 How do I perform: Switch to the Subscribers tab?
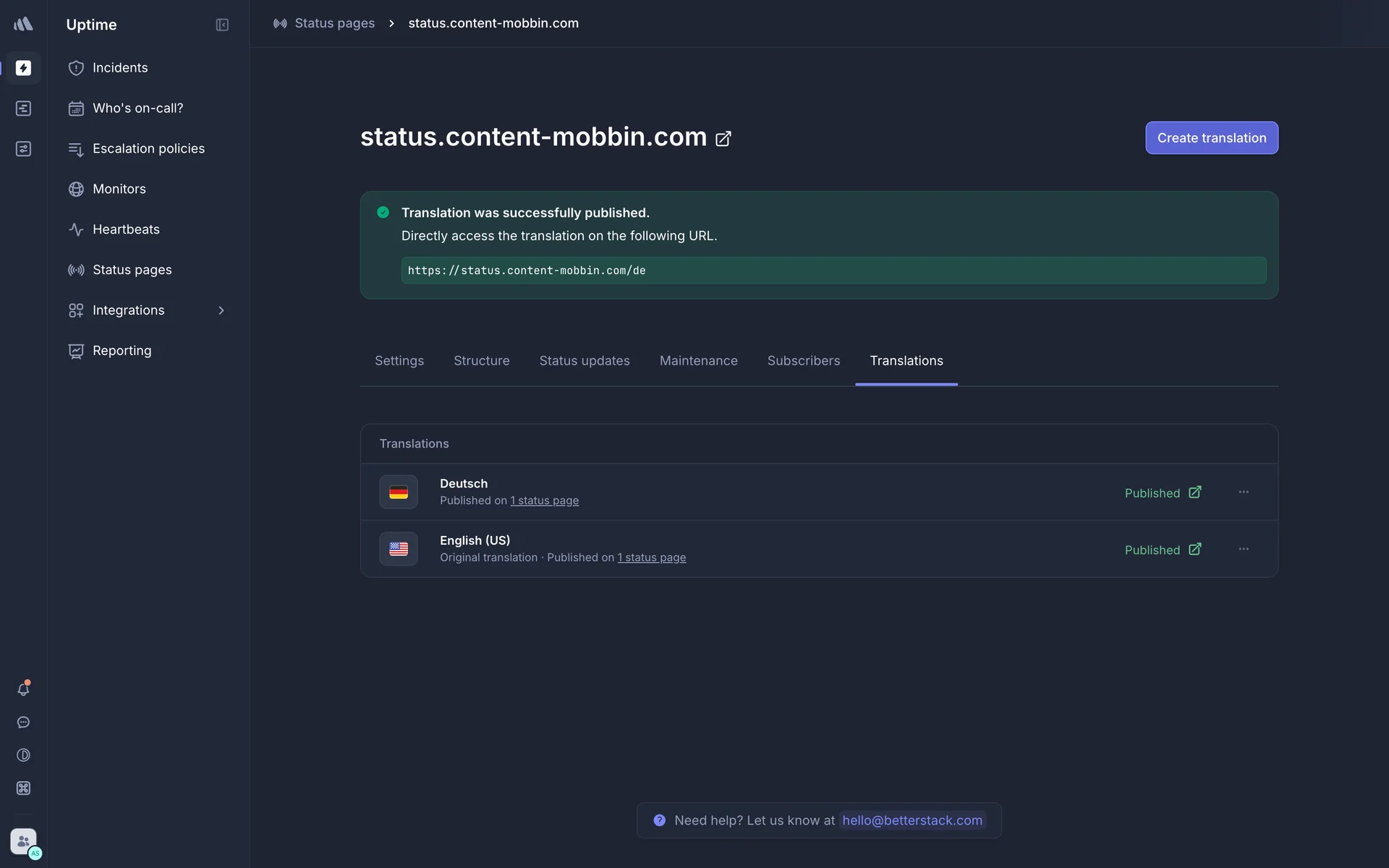point(803,361)
